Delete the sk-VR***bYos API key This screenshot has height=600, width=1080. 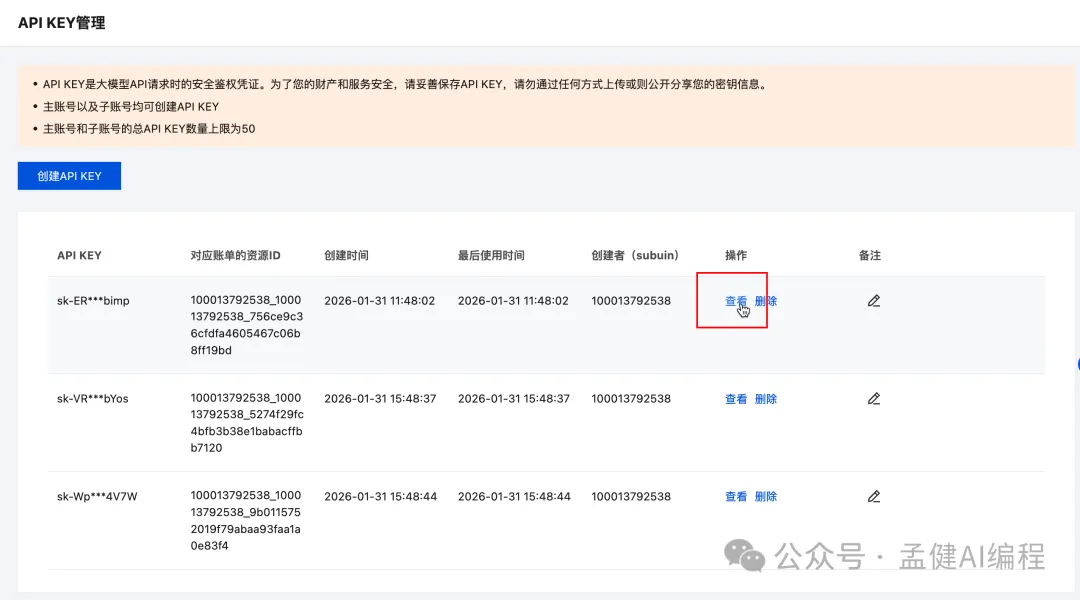click(766, 399)
